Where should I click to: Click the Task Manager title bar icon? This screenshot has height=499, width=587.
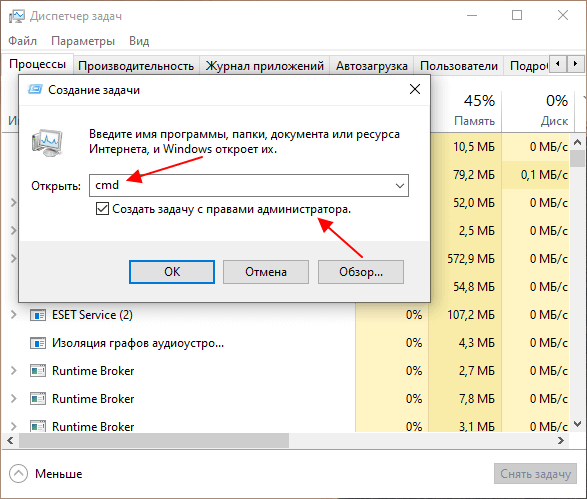16,16
